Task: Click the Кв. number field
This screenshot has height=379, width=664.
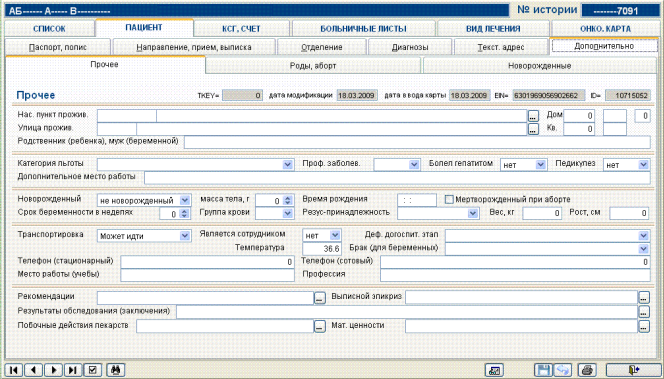Action: click(579, 129)
